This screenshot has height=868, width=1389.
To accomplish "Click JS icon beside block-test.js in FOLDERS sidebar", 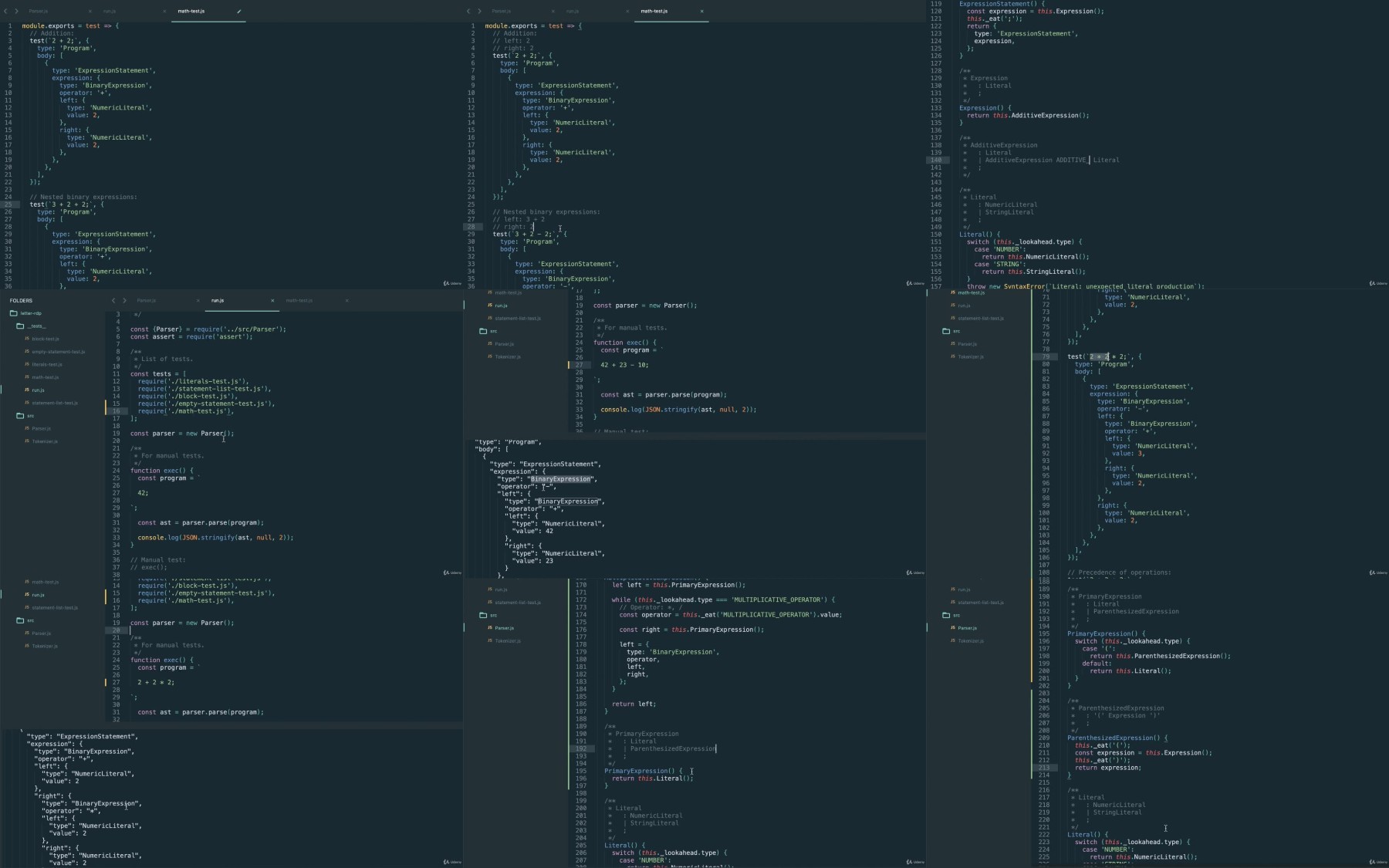I will [x=27, y=339].
